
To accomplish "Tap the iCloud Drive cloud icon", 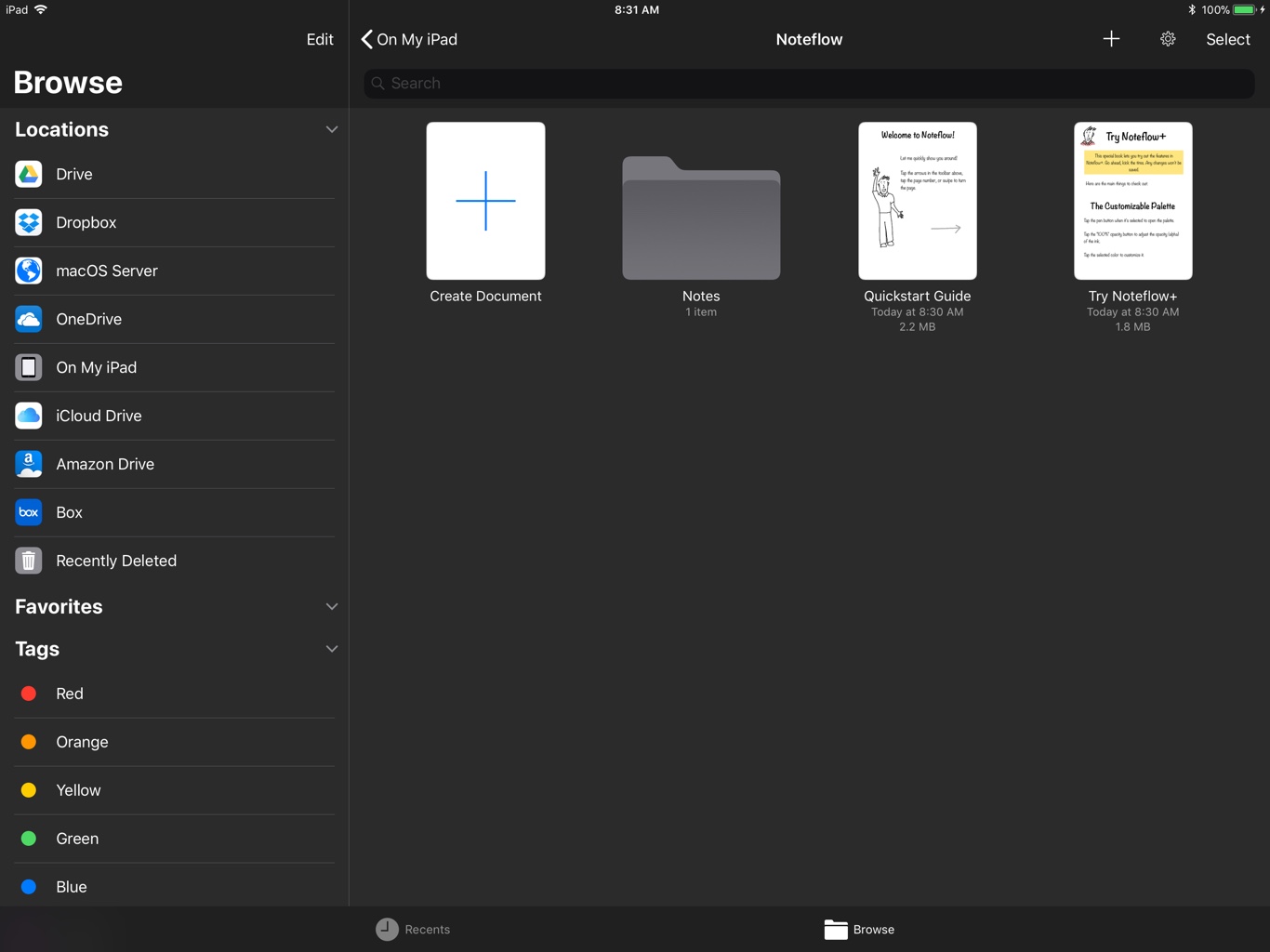I will click(x=29, y=416).
